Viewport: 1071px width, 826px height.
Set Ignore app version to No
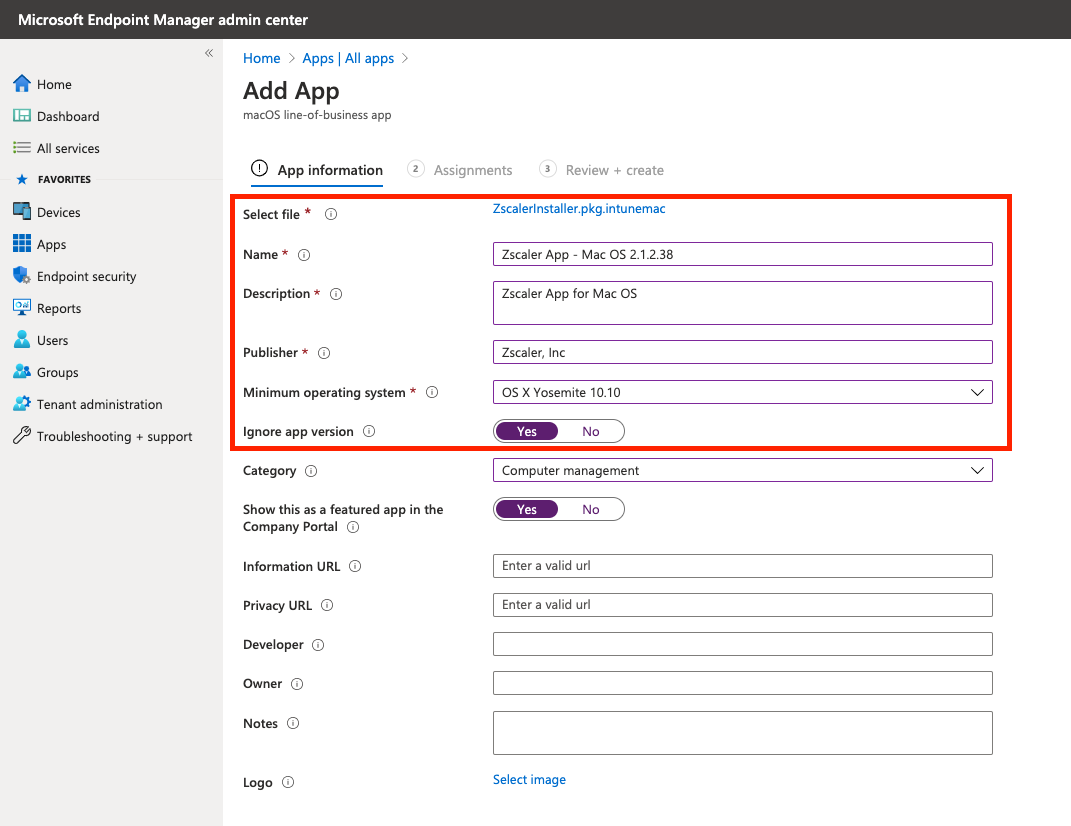(x=591, y=431)
